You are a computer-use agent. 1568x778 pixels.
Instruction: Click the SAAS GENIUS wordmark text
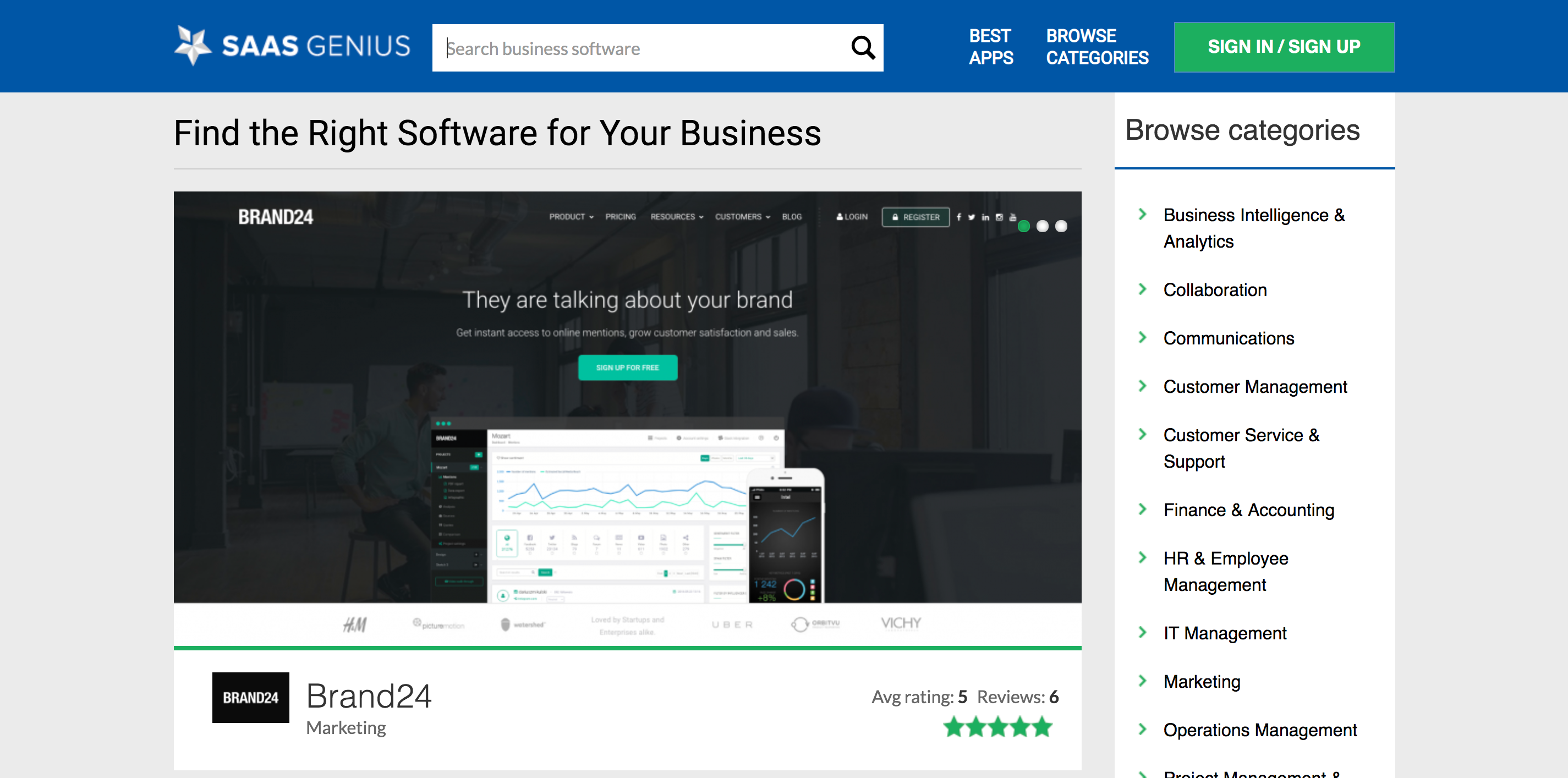point(316,46)
